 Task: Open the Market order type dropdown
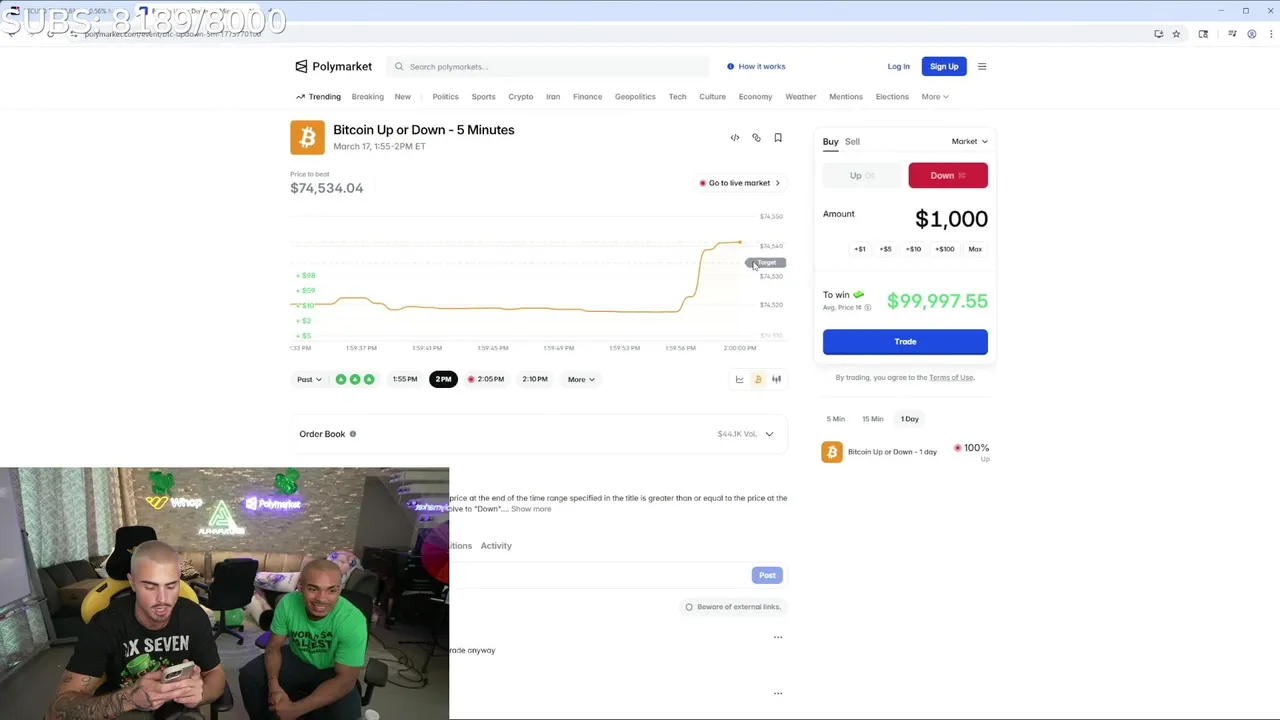pos(969,142)
